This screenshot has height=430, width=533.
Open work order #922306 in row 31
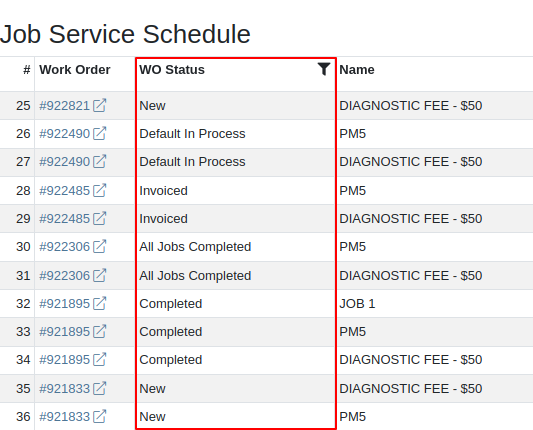64,276
